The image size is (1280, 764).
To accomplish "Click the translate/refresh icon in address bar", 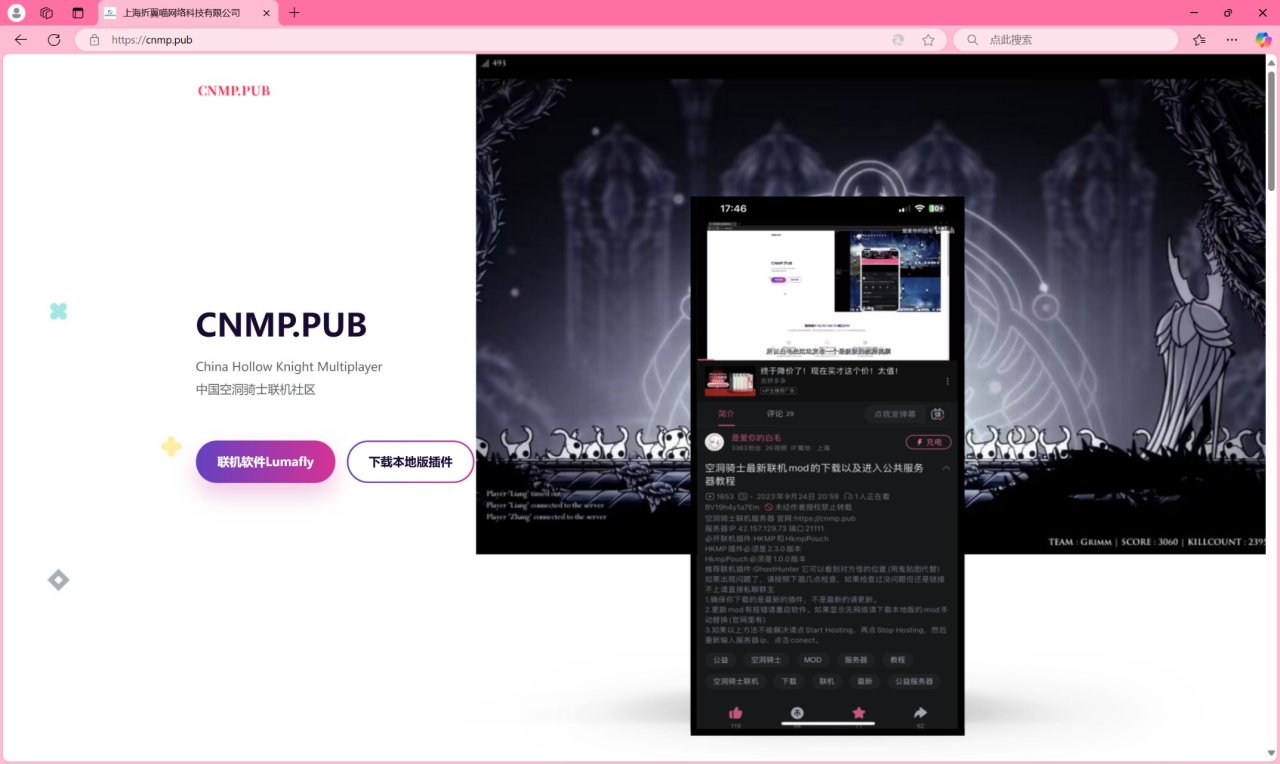I will (898, 40).
